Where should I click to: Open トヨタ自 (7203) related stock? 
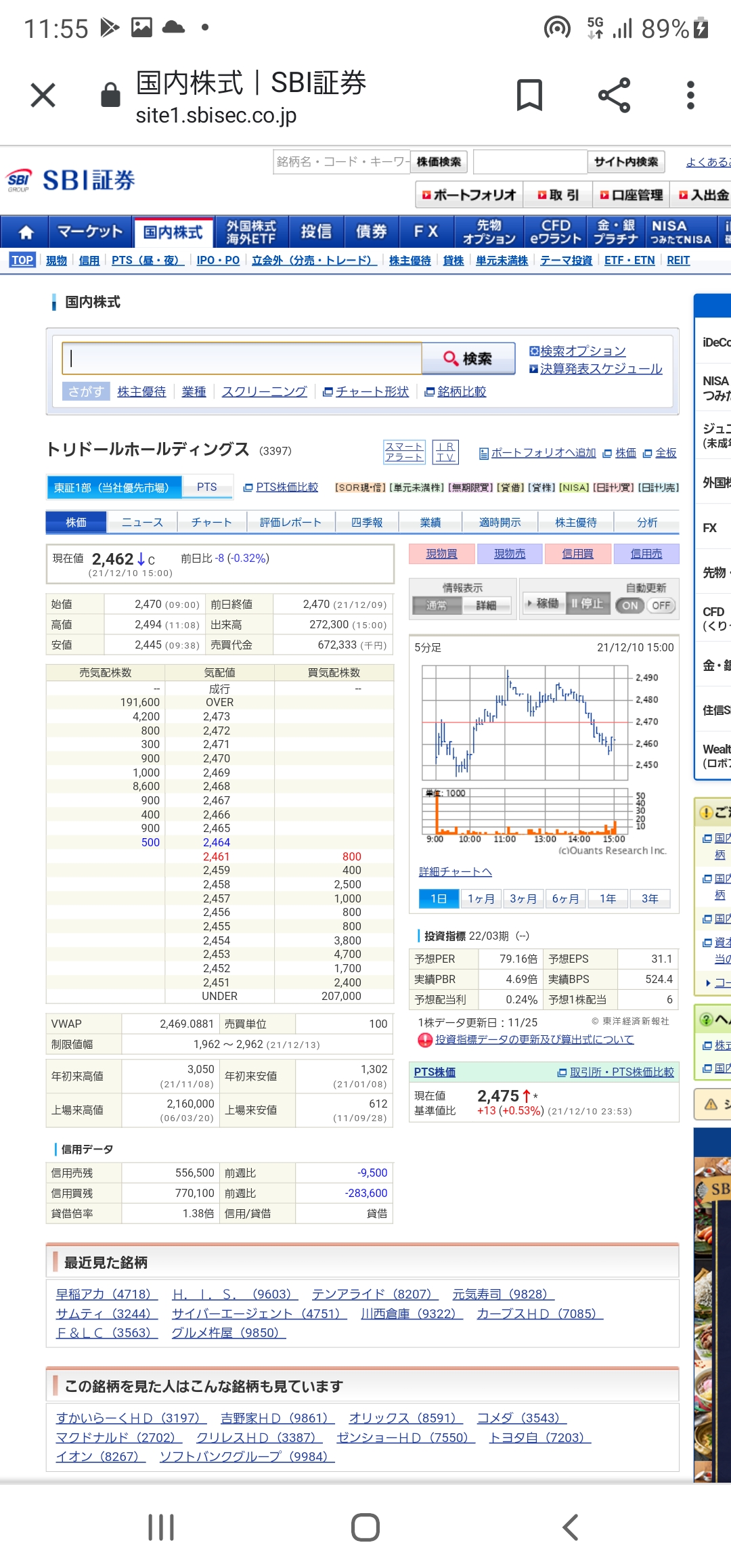click(540, 1437)
